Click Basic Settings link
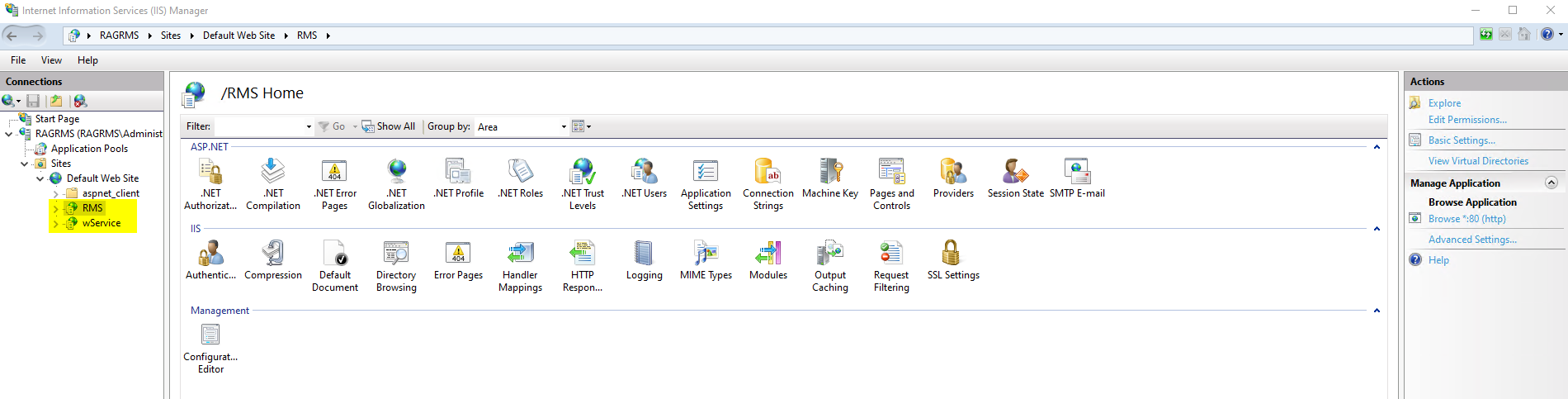The image size is (1568, 399). [1462, 140]
